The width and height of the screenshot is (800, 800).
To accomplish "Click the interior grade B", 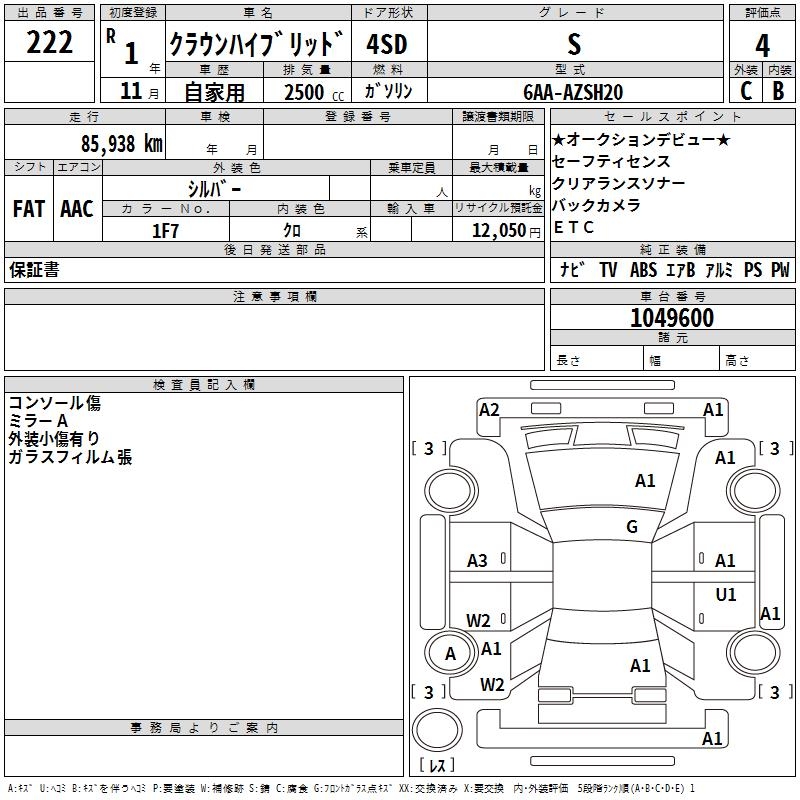I will [778, 91].
